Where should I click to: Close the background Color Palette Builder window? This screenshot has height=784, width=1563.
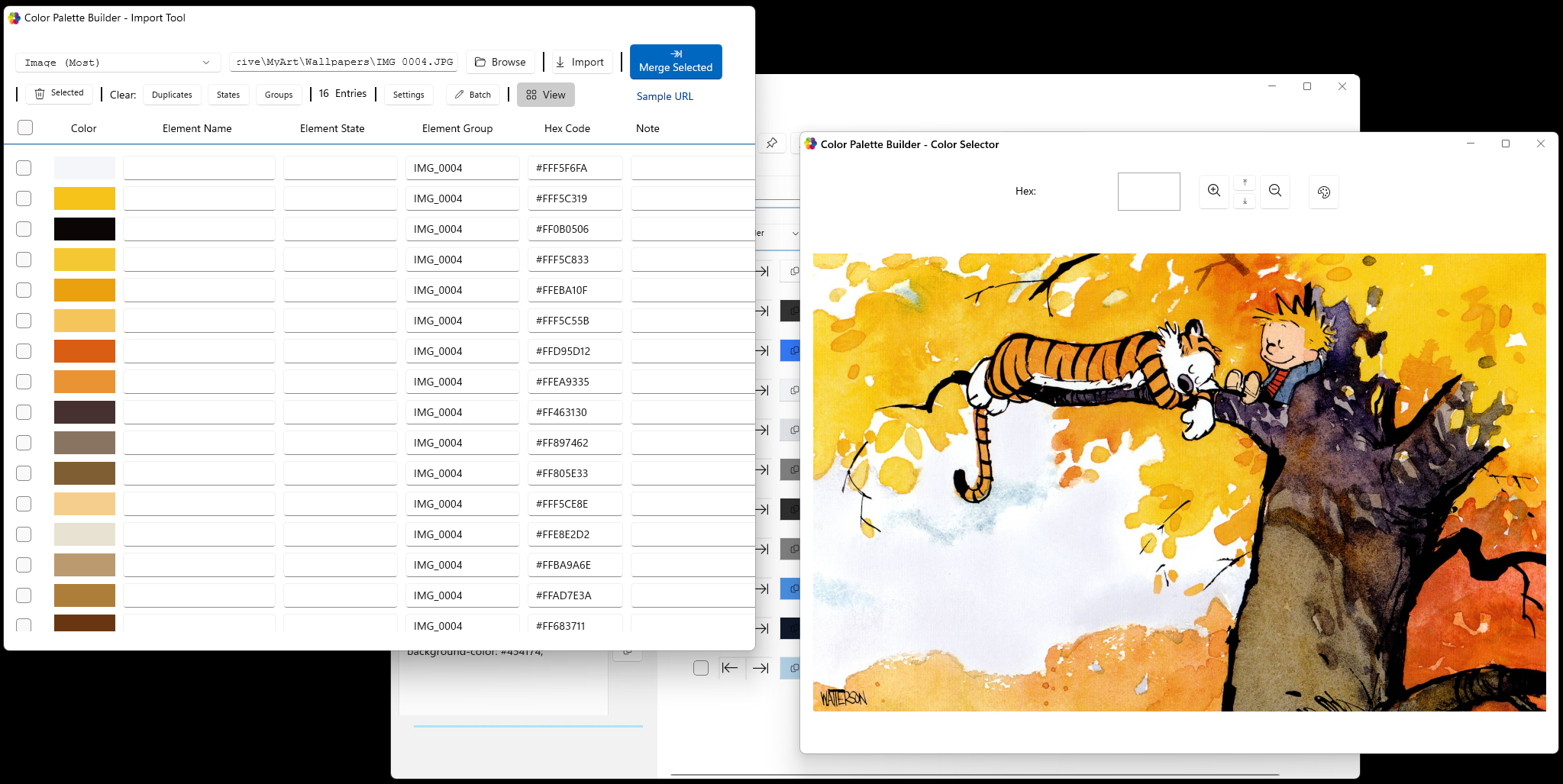tap(1342, 86)
